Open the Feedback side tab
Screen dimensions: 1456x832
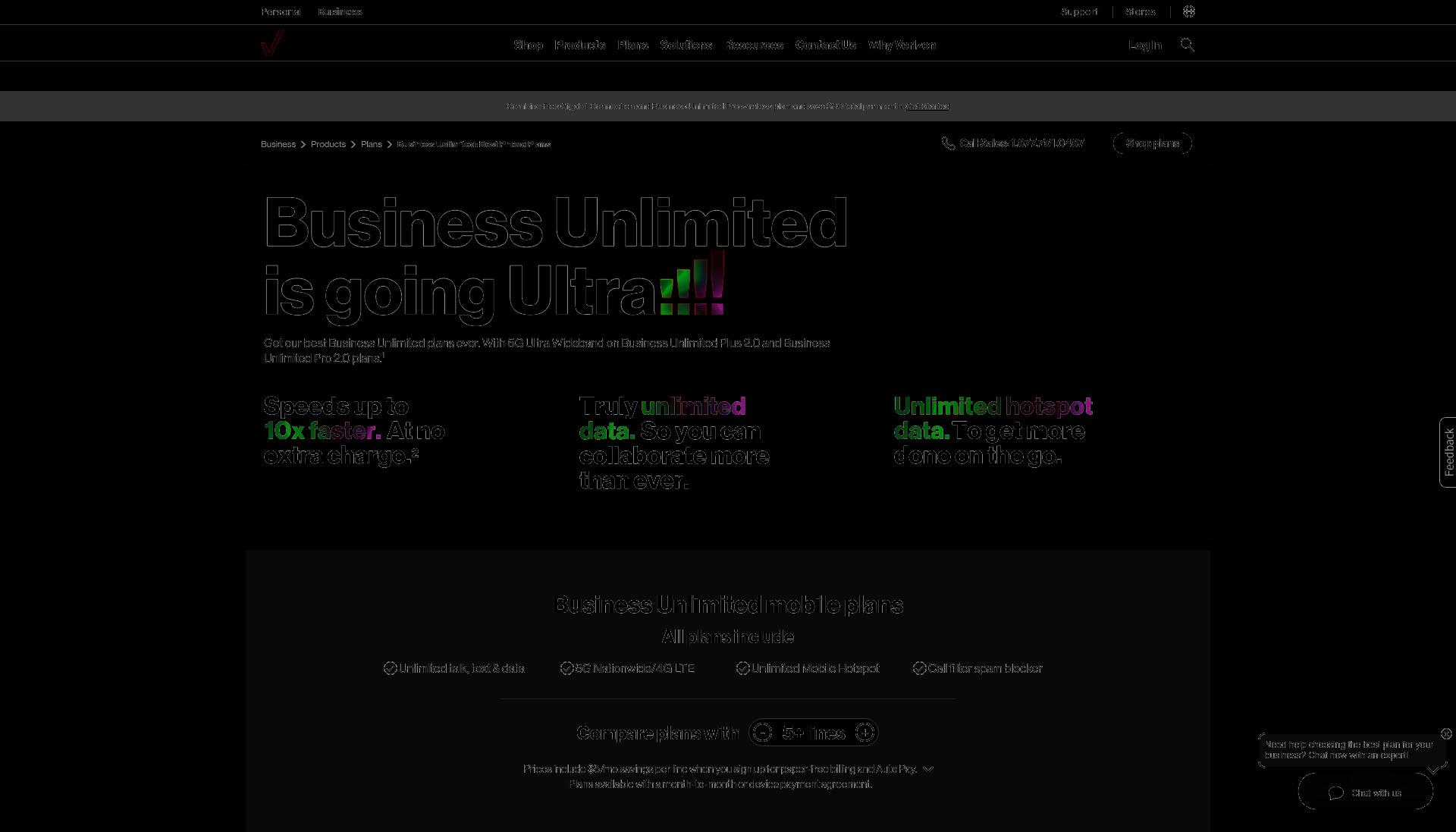click(x=1448, y=452)
